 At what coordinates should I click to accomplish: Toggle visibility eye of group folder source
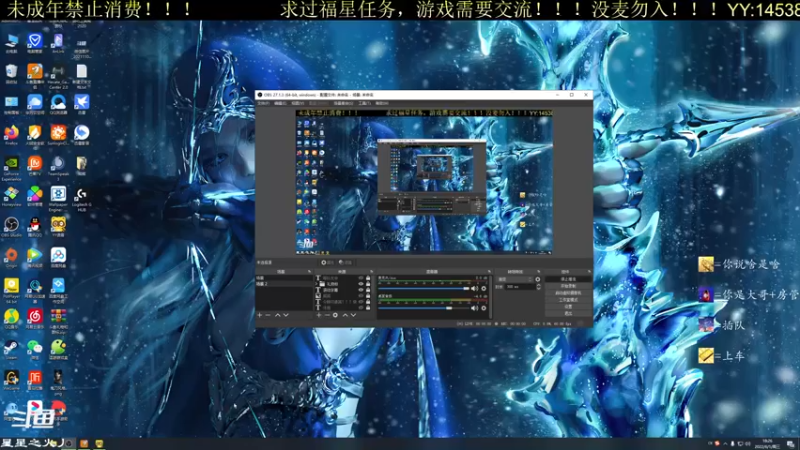coord(361,284)
